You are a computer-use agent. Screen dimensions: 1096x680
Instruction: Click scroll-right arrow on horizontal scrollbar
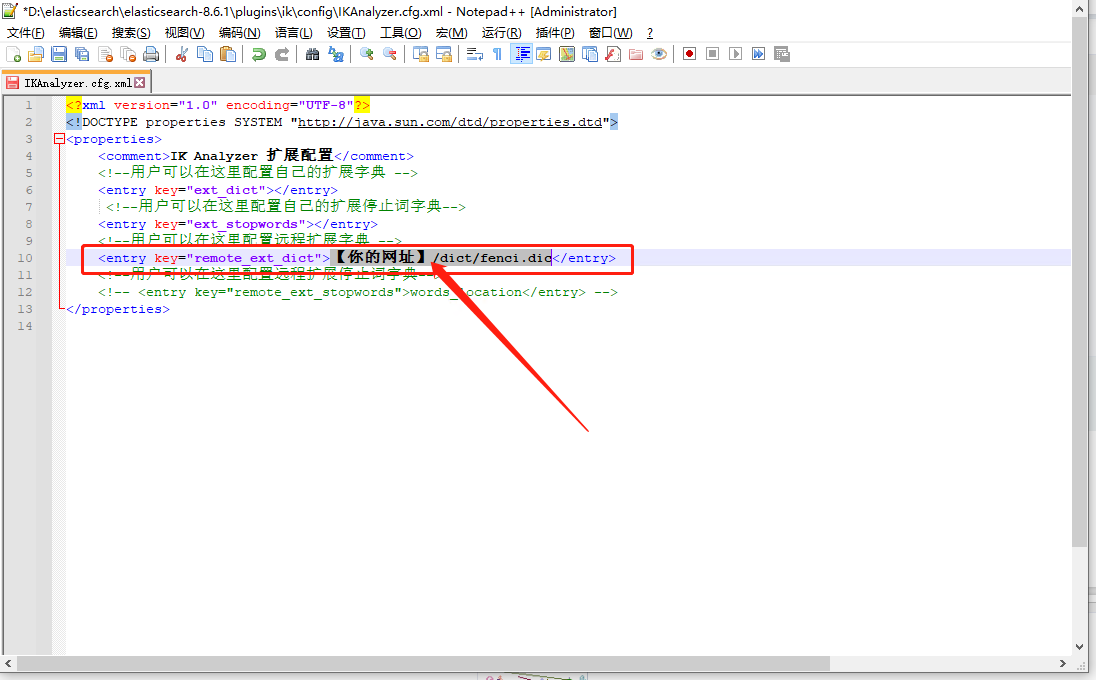coord(1062,663)
